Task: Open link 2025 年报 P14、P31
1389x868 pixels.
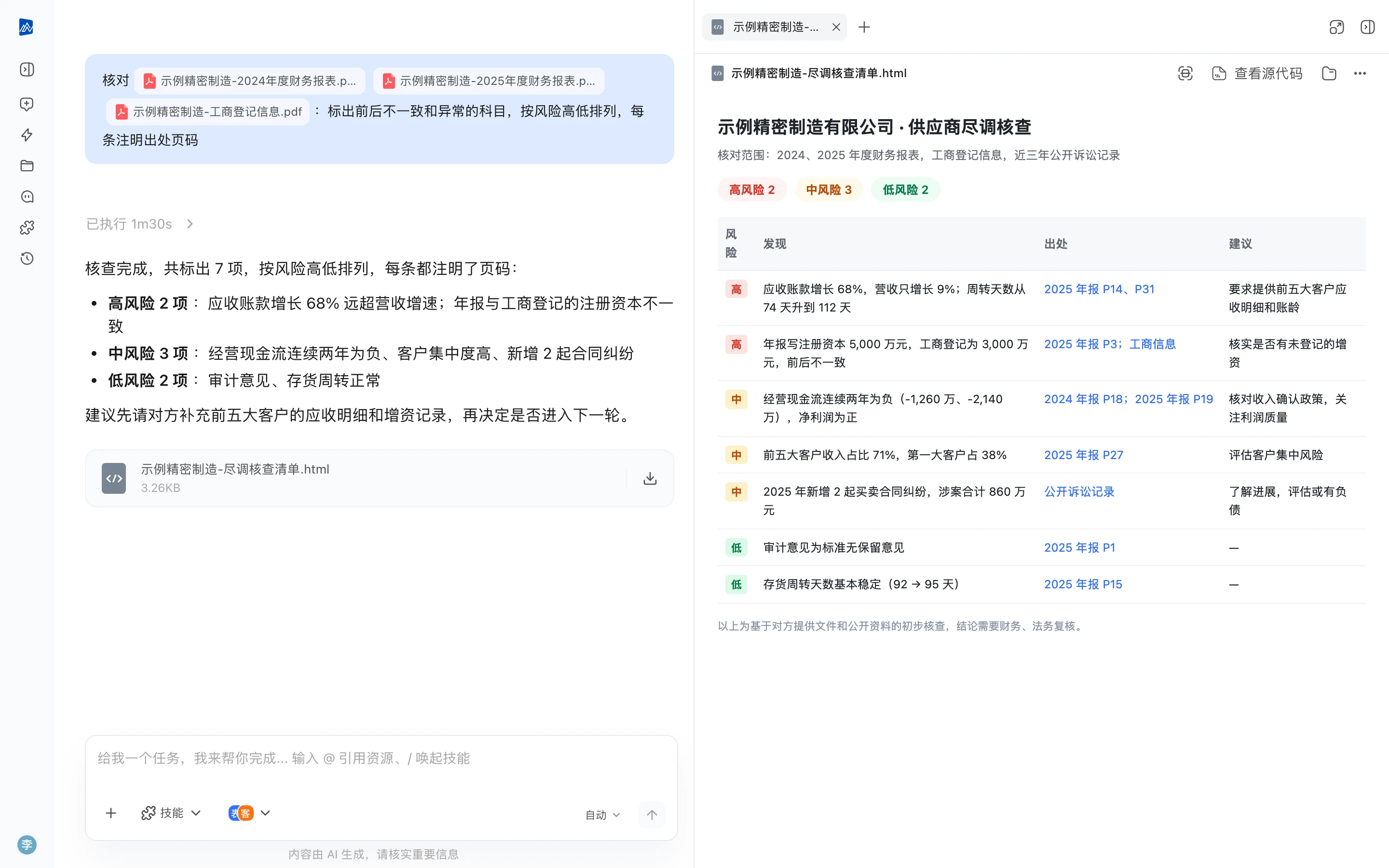Action: point(1099,289)
